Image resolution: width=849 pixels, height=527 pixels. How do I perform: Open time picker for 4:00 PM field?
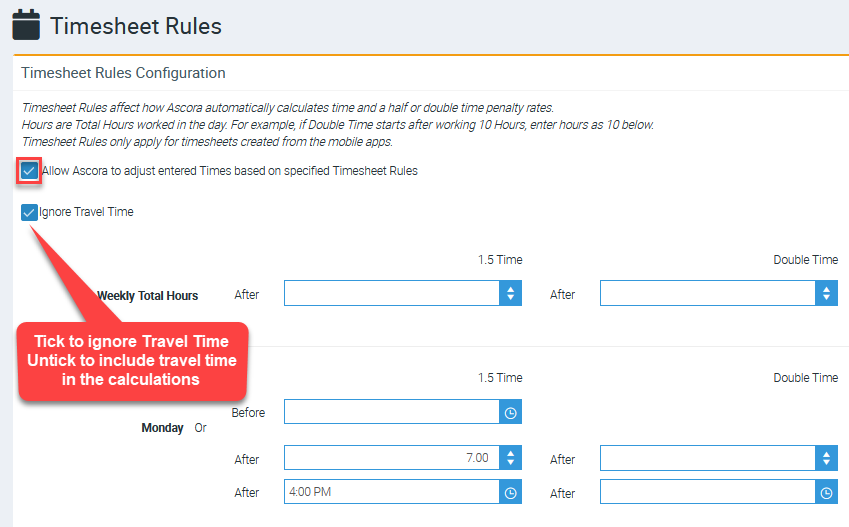click(x=510, y=492)
